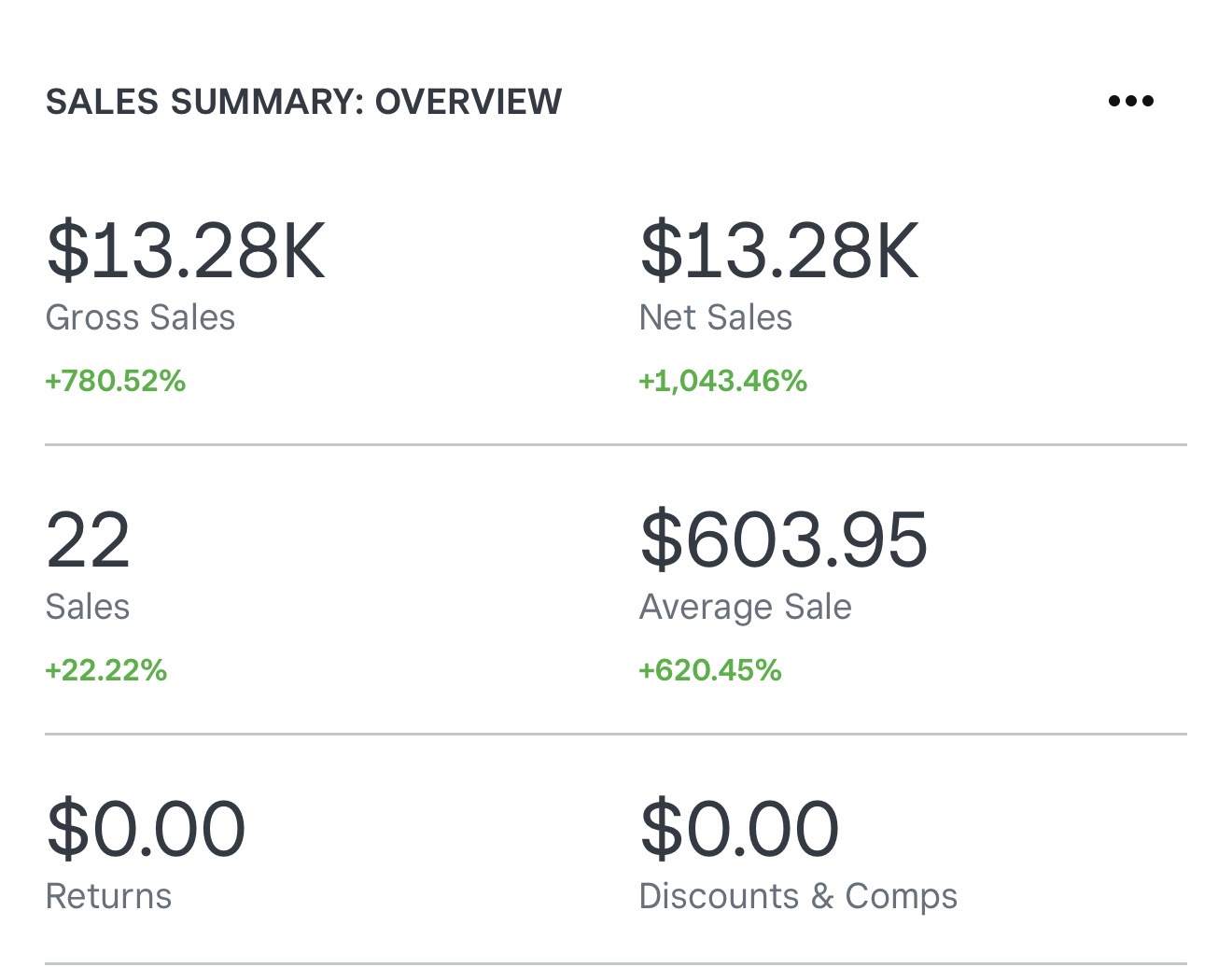The width and height of the screenshot is (1232, 967).
Task: Tap the Sales Summary: Overview heading
Action: [x=303, y=102]
